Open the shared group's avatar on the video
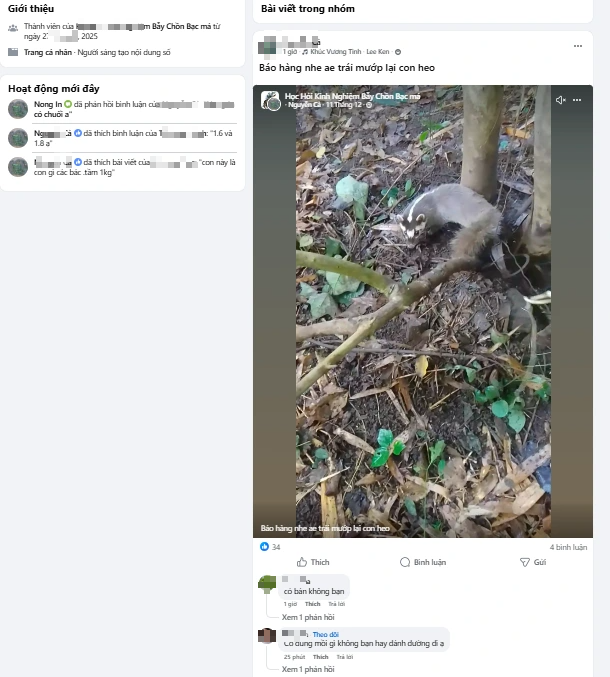Image resolution: width=610 pixels, height=677 pixels. pyautogui.click(x=270, y=100)
